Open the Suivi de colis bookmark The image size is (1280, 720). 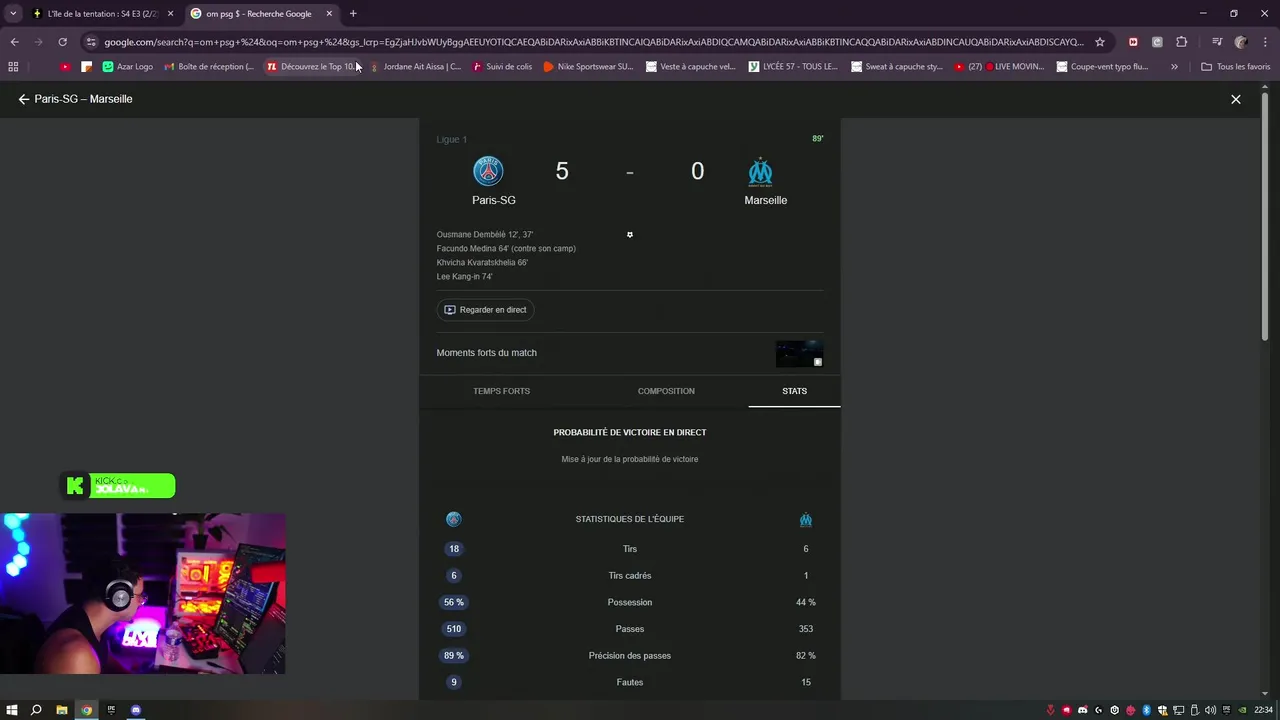502,67
